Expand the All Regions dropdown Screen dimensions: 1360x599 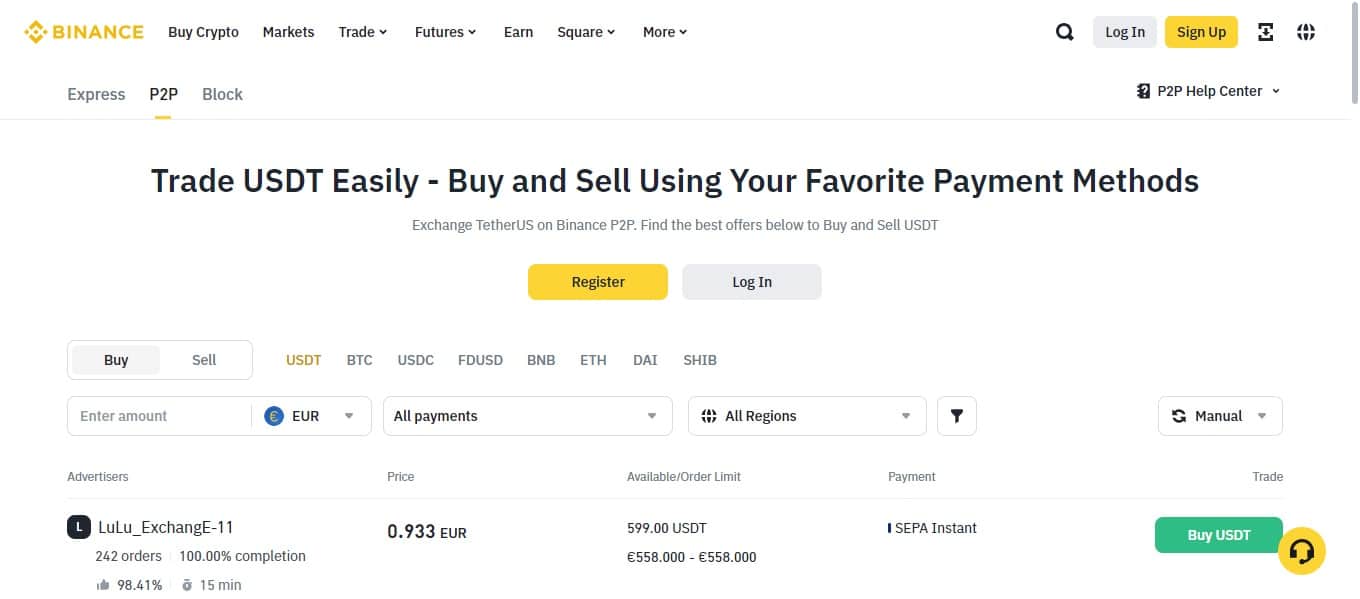tap(807, 416)
